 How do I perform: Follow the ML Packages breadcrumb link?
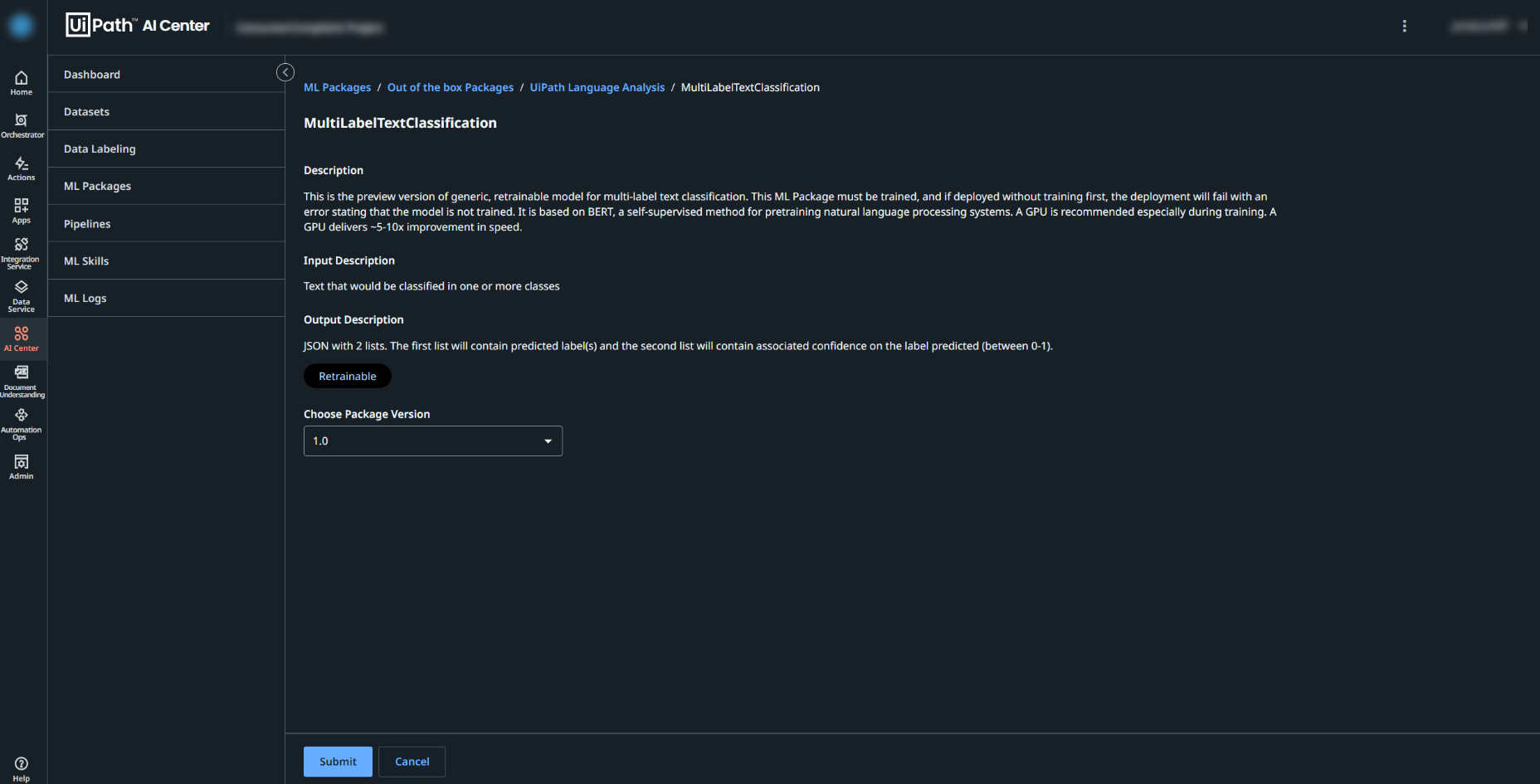(x=337, y=87)
